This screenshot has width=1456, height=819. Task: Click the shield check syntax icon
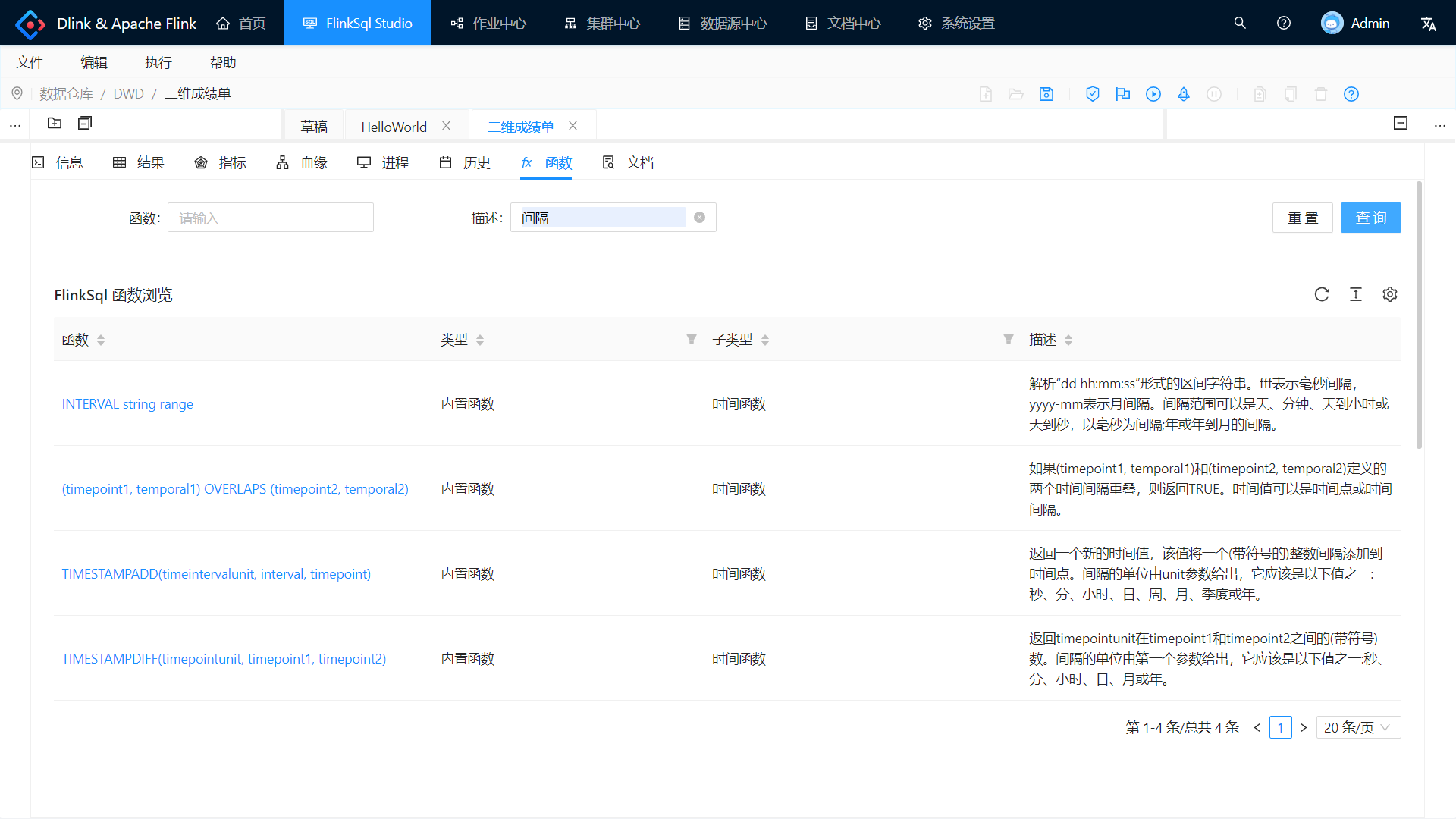tap(1093, 94)
